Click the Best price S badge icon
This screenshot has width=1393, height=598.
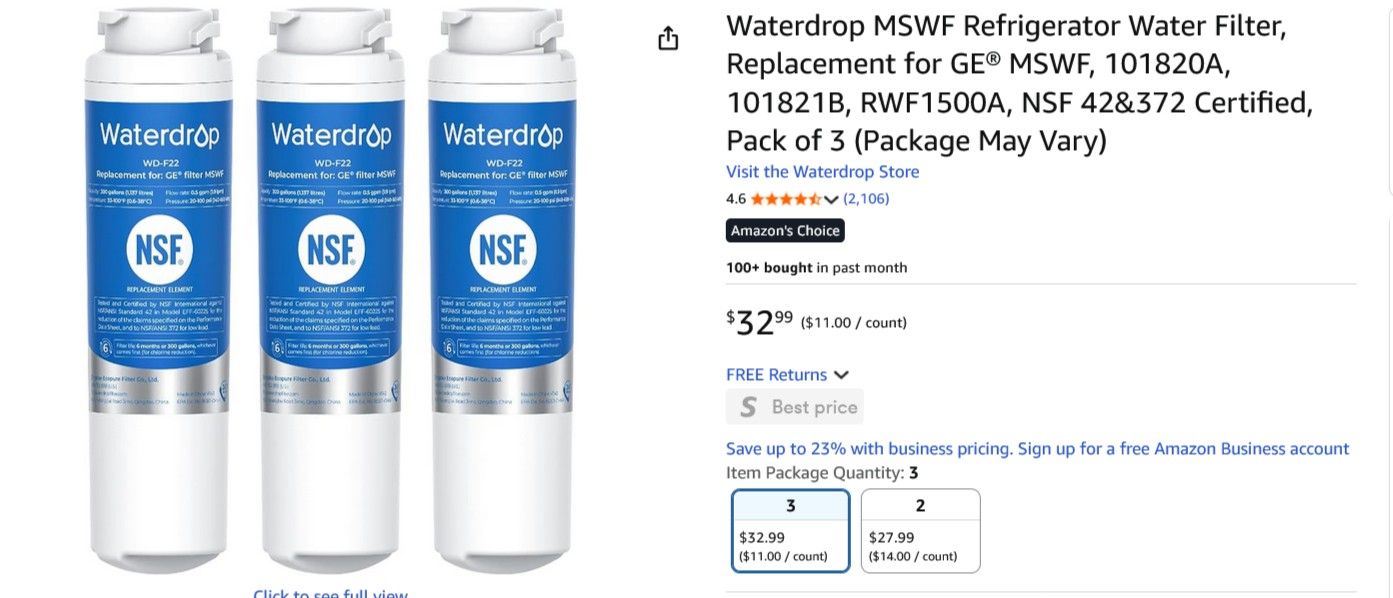(748, 407)
